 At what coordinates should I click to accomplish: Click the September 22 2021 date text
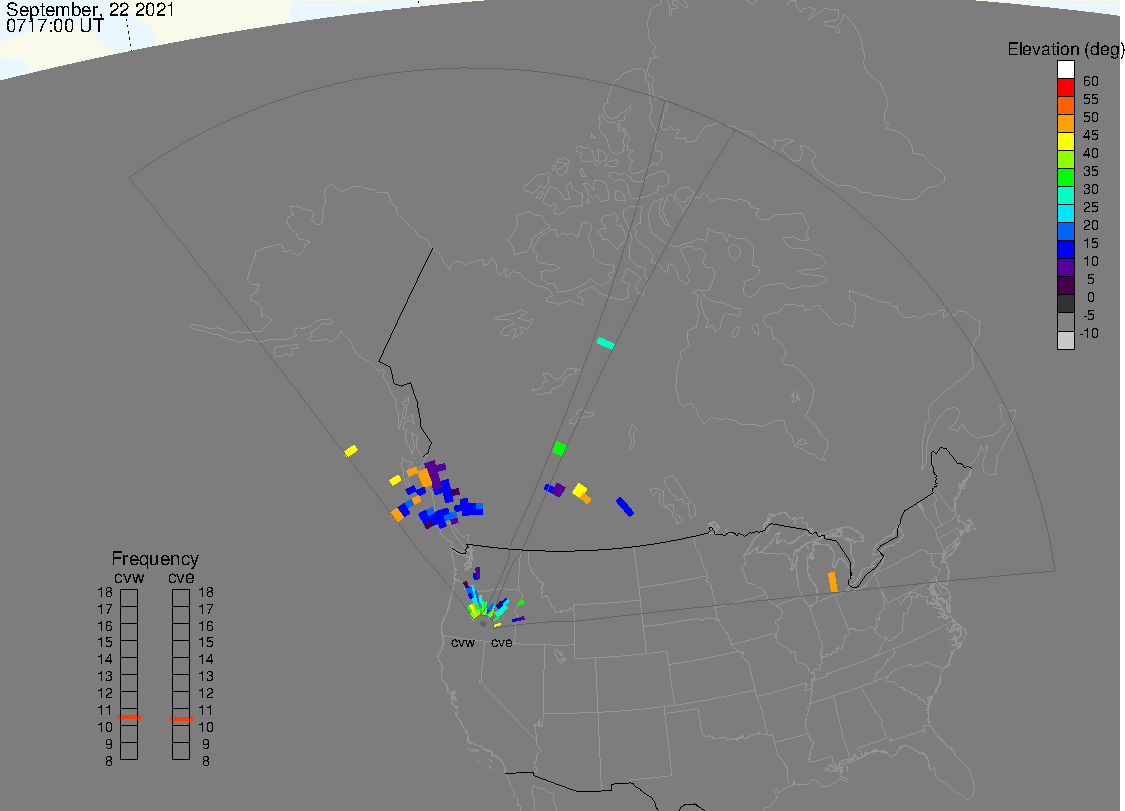coord(90,10)
